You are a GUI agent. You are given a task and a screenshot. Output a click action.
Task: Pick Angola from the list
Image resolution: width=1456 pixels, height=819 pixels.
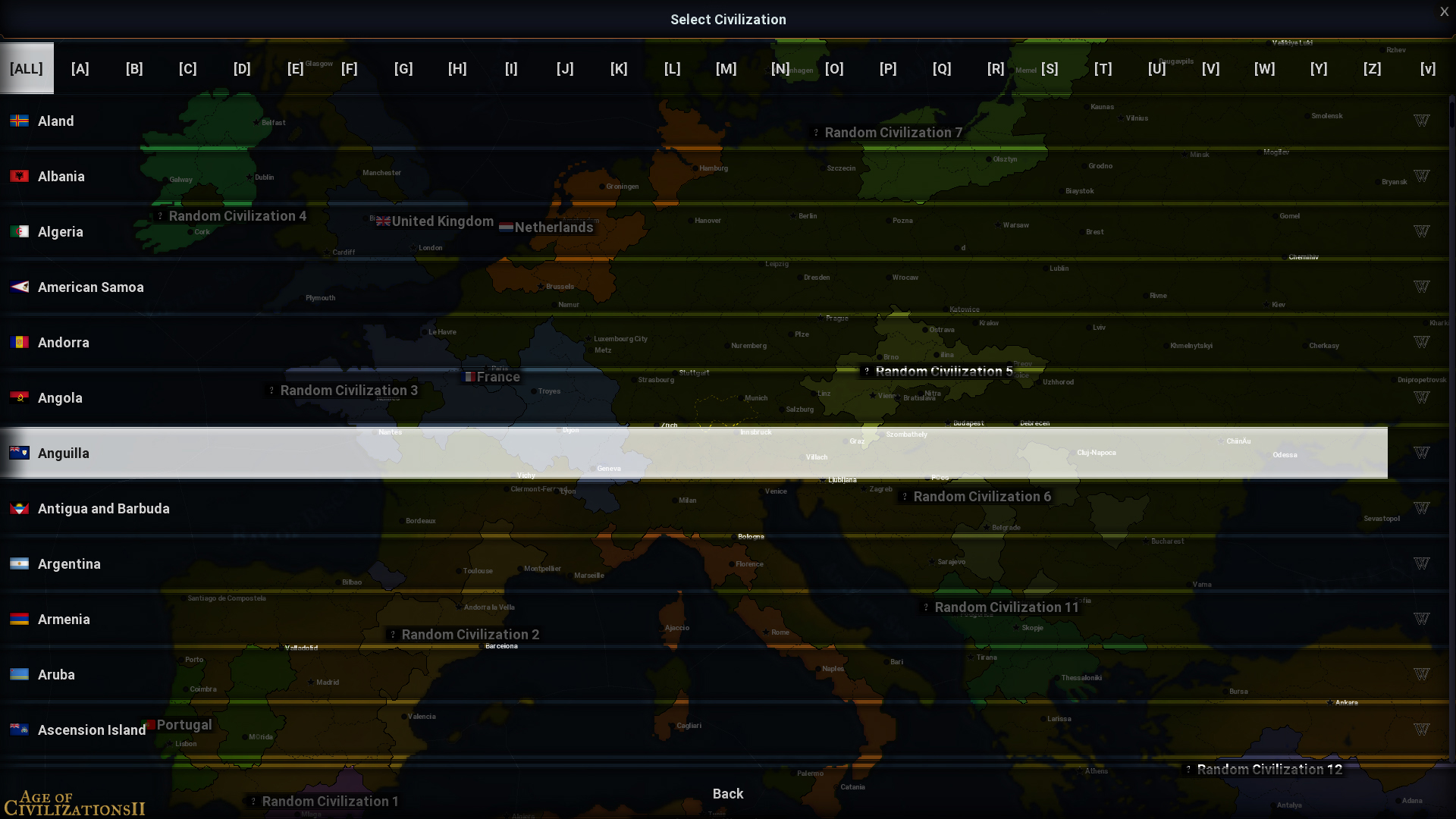pos(694,397)
